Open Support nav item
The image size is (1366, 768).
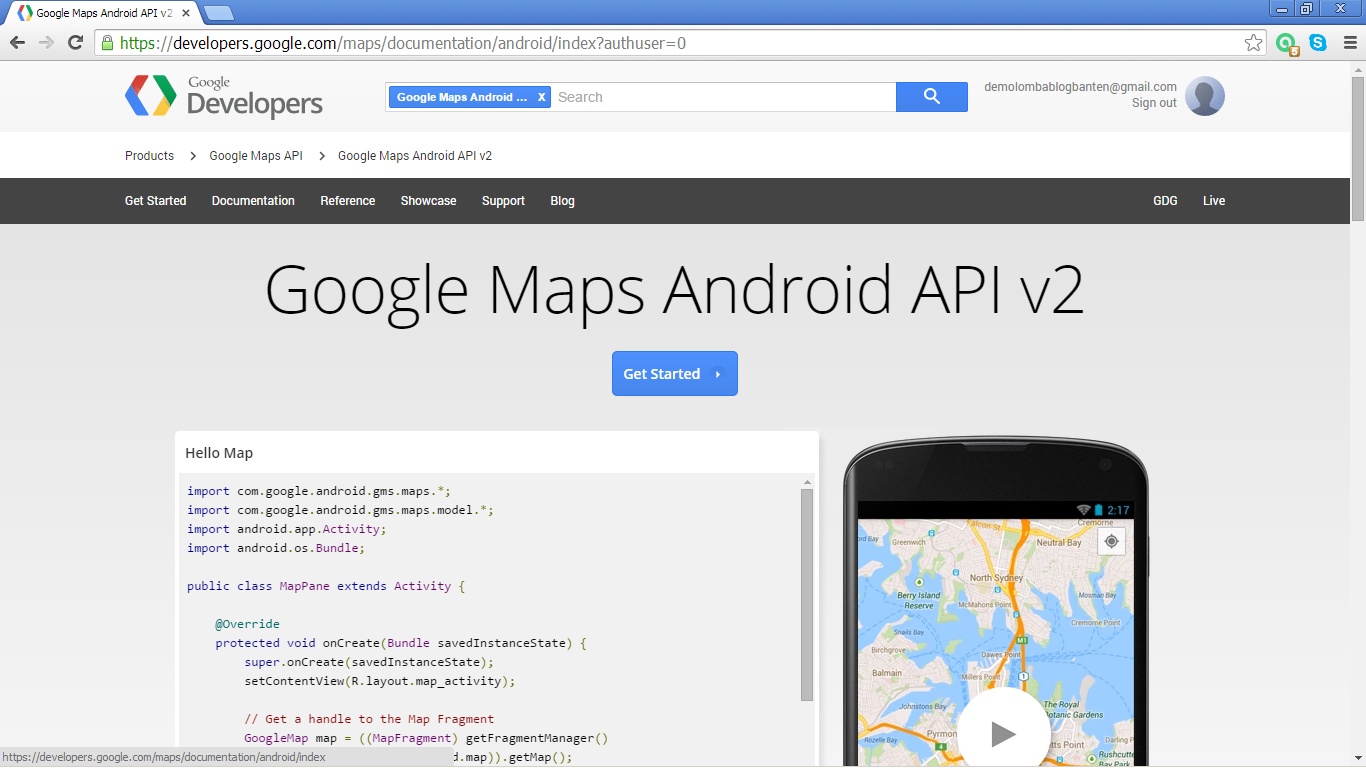point(503,201)
